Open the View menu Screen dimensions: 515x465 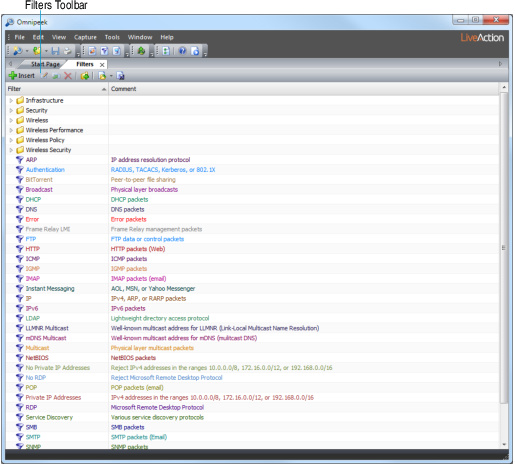point(59,37)
